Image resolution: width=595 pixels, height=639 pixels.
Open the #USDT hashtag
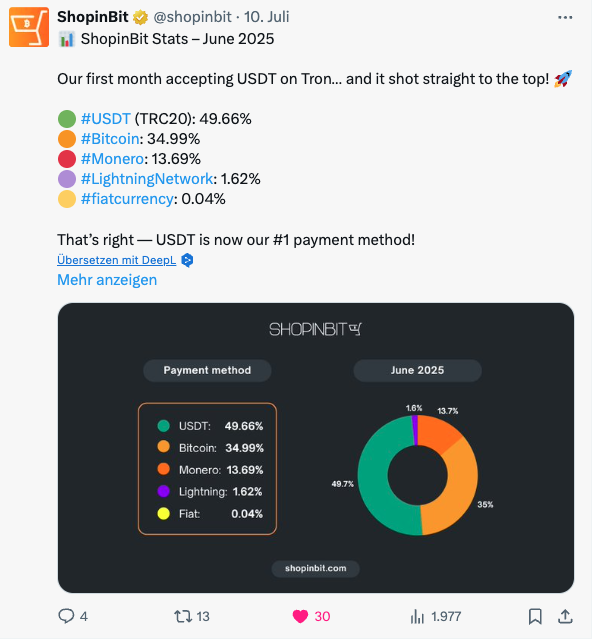(x=106, y=119)
